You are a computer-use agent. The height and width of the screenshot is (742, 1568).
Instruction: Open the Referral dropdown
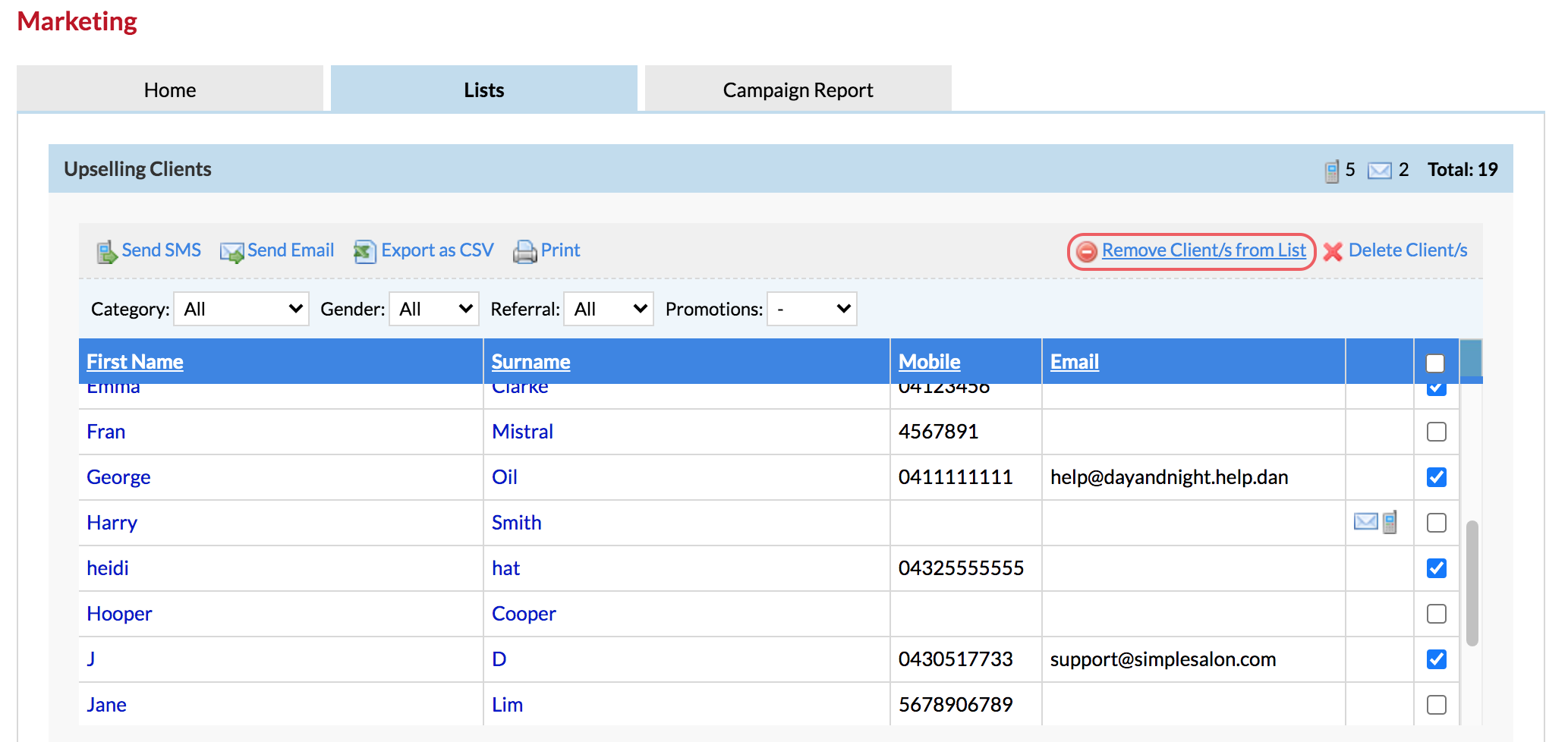pyautogui.click(x=609, y=309)
